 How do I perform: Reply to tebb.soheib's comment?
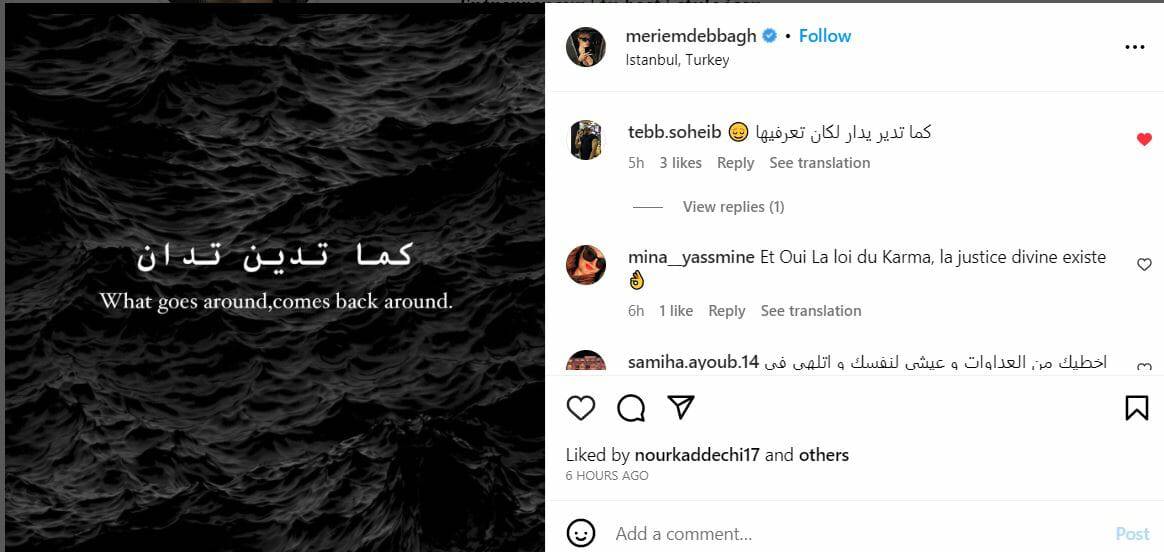[735, 163]
